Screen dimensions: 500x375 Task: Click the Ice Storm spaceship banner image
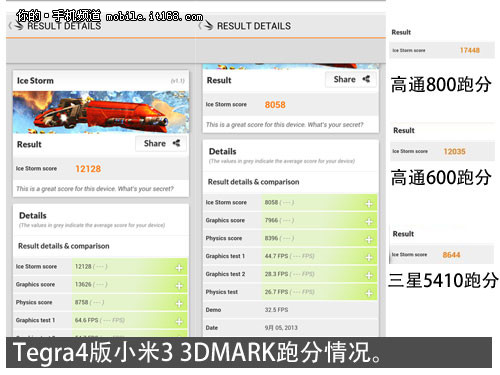click(x=101, y=112)
